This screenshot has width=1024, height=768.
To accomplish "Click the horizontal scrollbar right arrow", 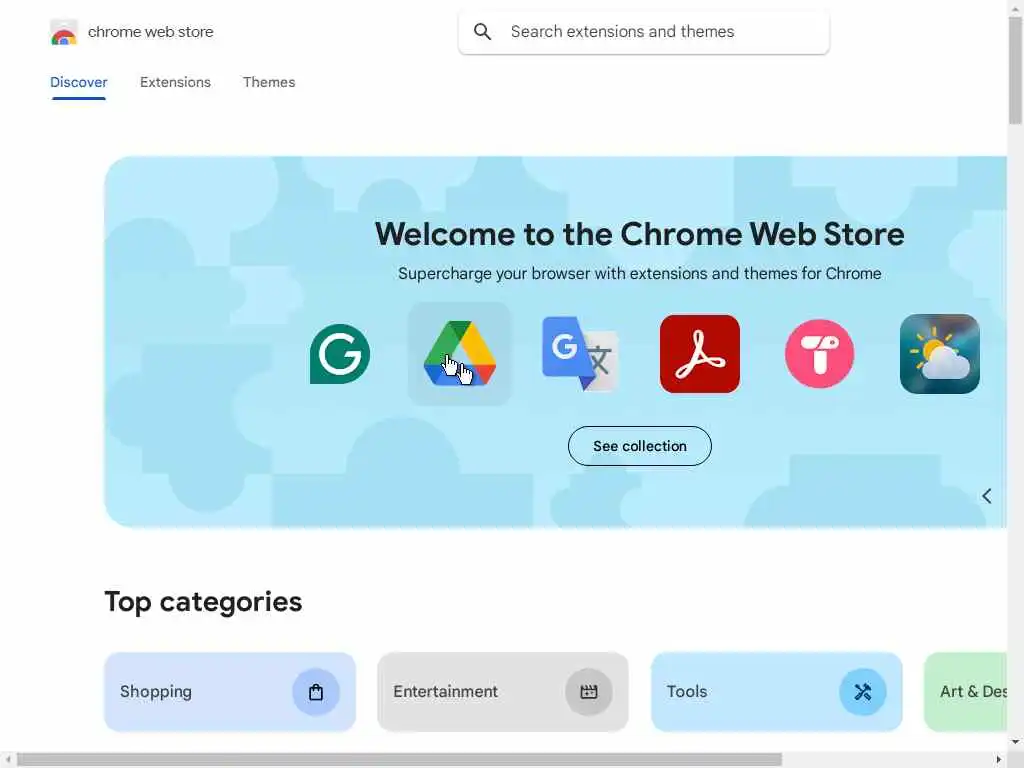I will click(x=999, y=760).
